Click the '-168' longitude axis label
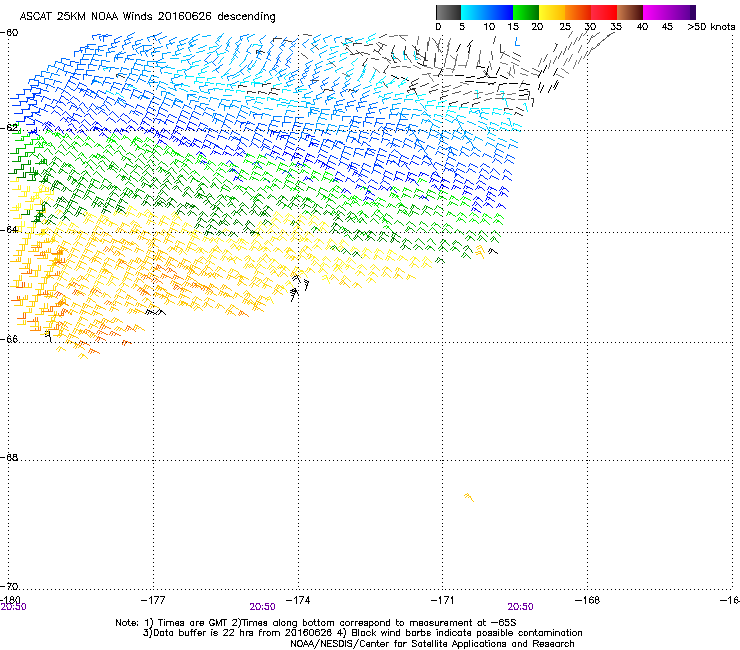The image size is (740, 650). pos(588,600)
